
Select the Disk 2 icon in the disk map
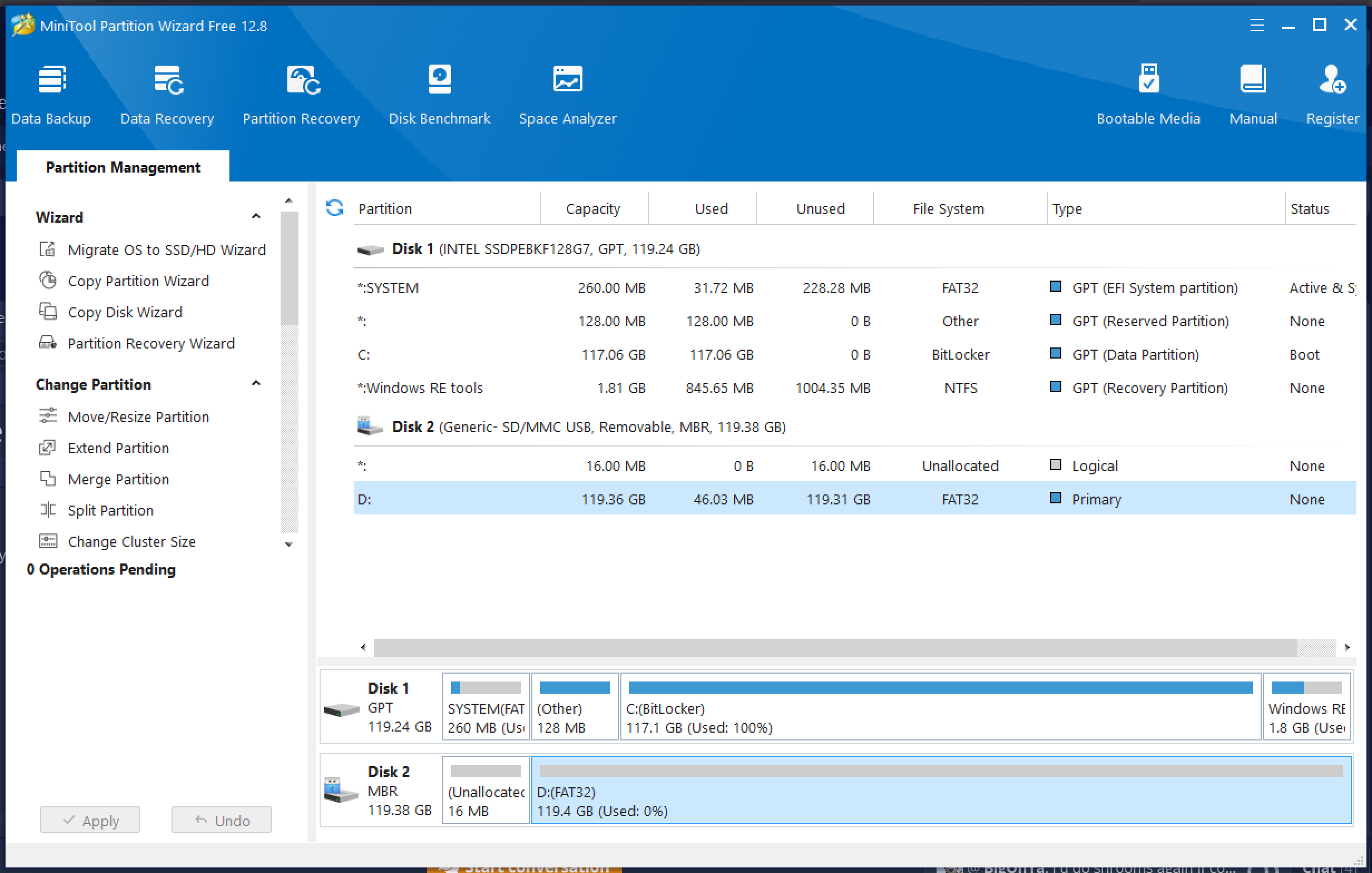coord(341,791)
